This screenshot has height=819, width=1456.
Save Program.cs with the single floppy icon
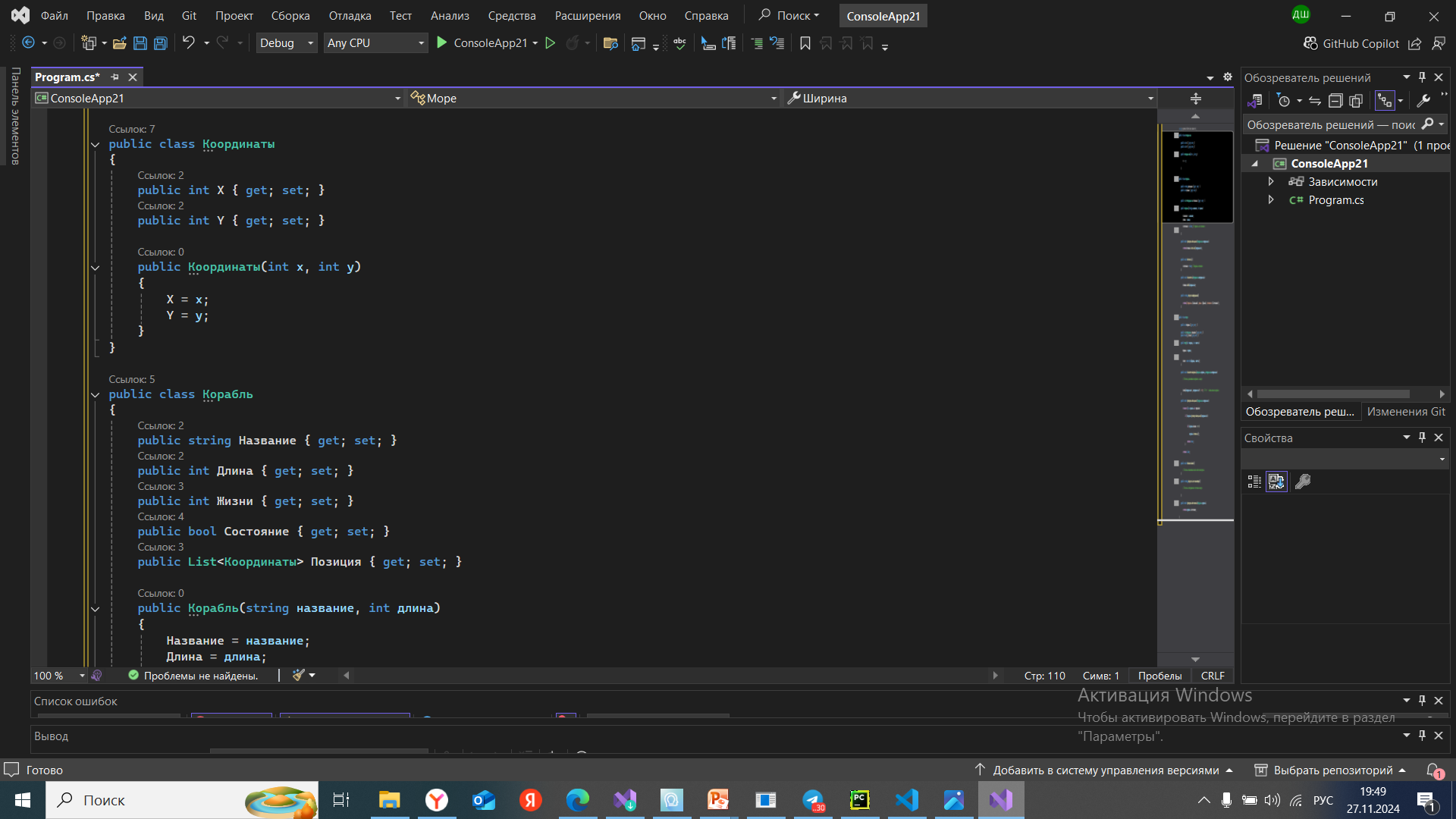140,43
